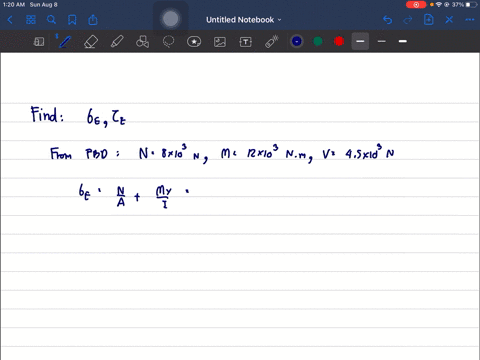Select the selected medium stroke thickness
The width and height of the screenshot is (480, 360).
[x=360, y=41]
